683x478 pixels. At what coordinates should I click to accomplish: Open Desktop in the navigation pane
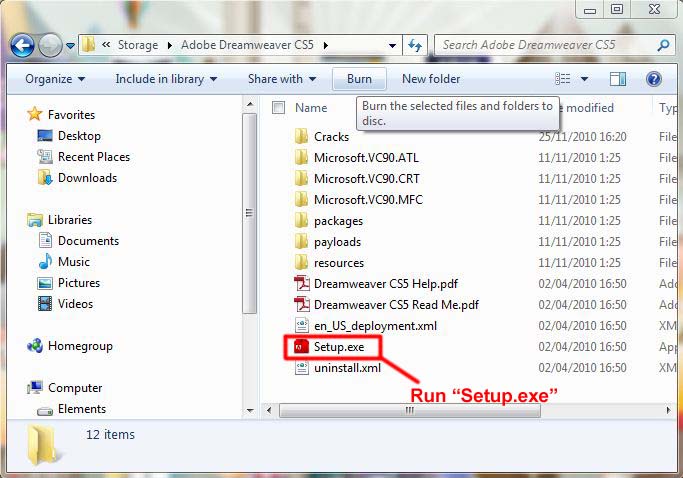click(x=79, y=136)
